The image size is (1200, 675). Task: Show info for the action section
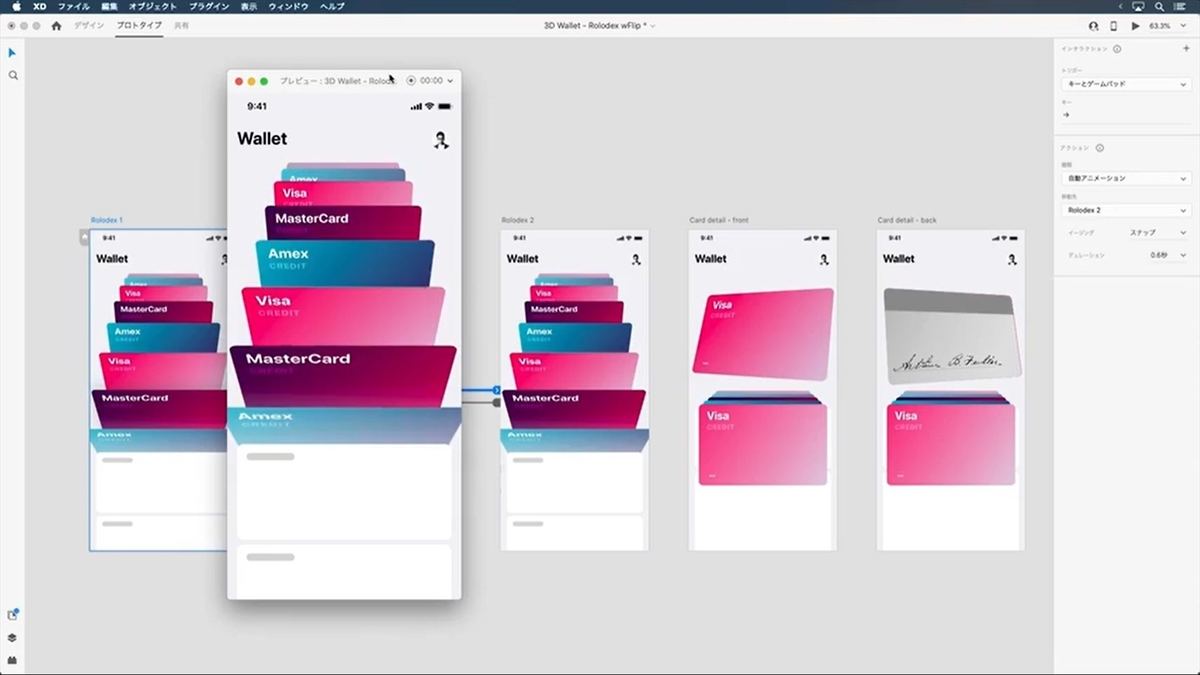1099,148
